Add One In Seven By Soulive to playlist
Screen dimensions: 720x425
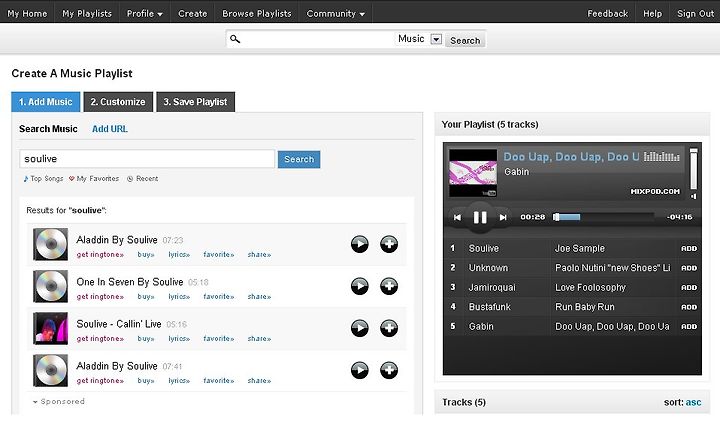pos(389,286)
